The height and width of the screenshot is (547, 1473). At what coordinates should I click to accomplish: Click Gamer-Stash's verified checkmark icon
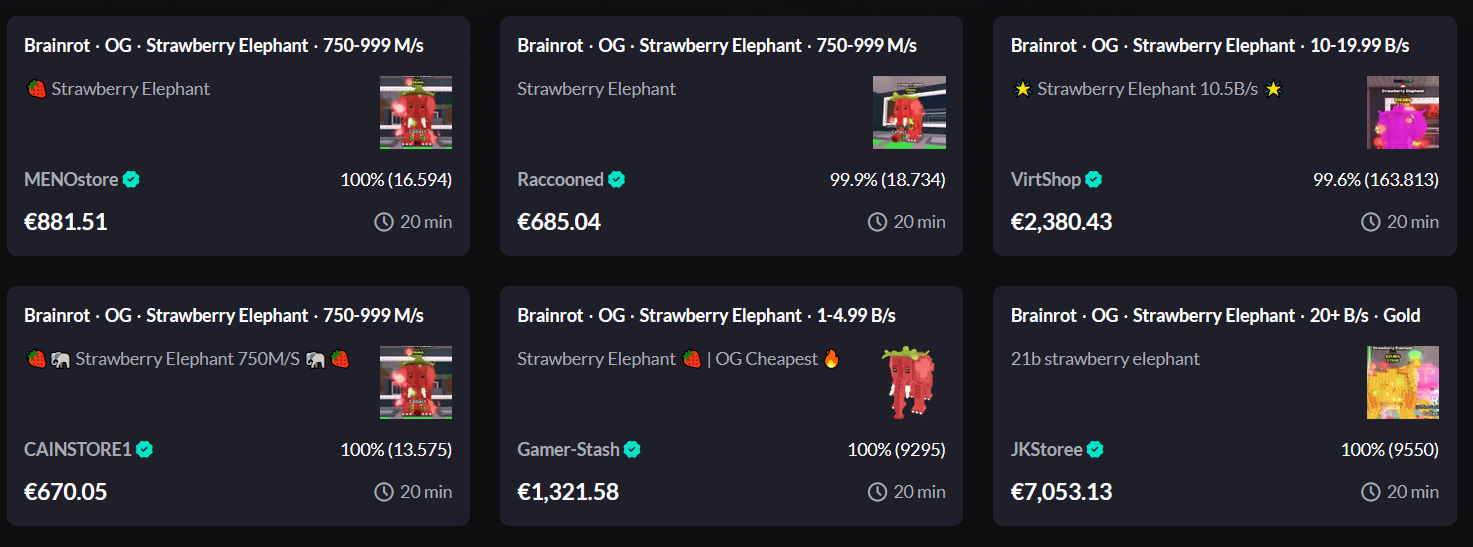(632, 450)
